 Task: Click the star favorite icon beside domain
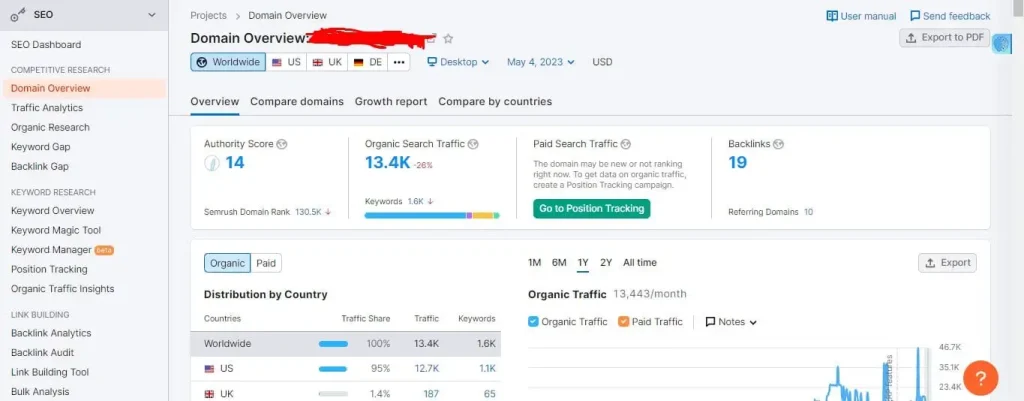448,39
